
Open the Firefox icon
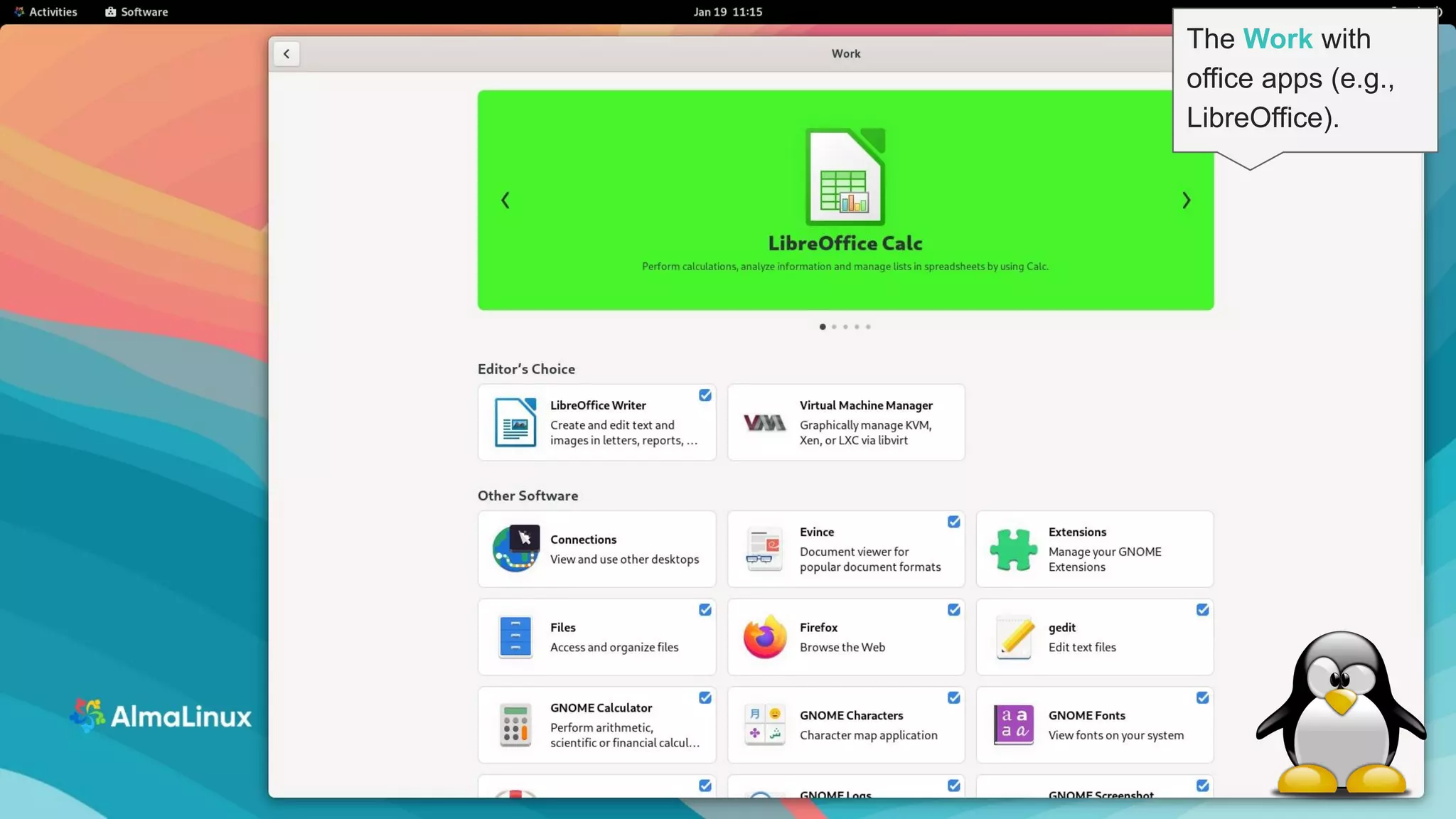[765, 637]
